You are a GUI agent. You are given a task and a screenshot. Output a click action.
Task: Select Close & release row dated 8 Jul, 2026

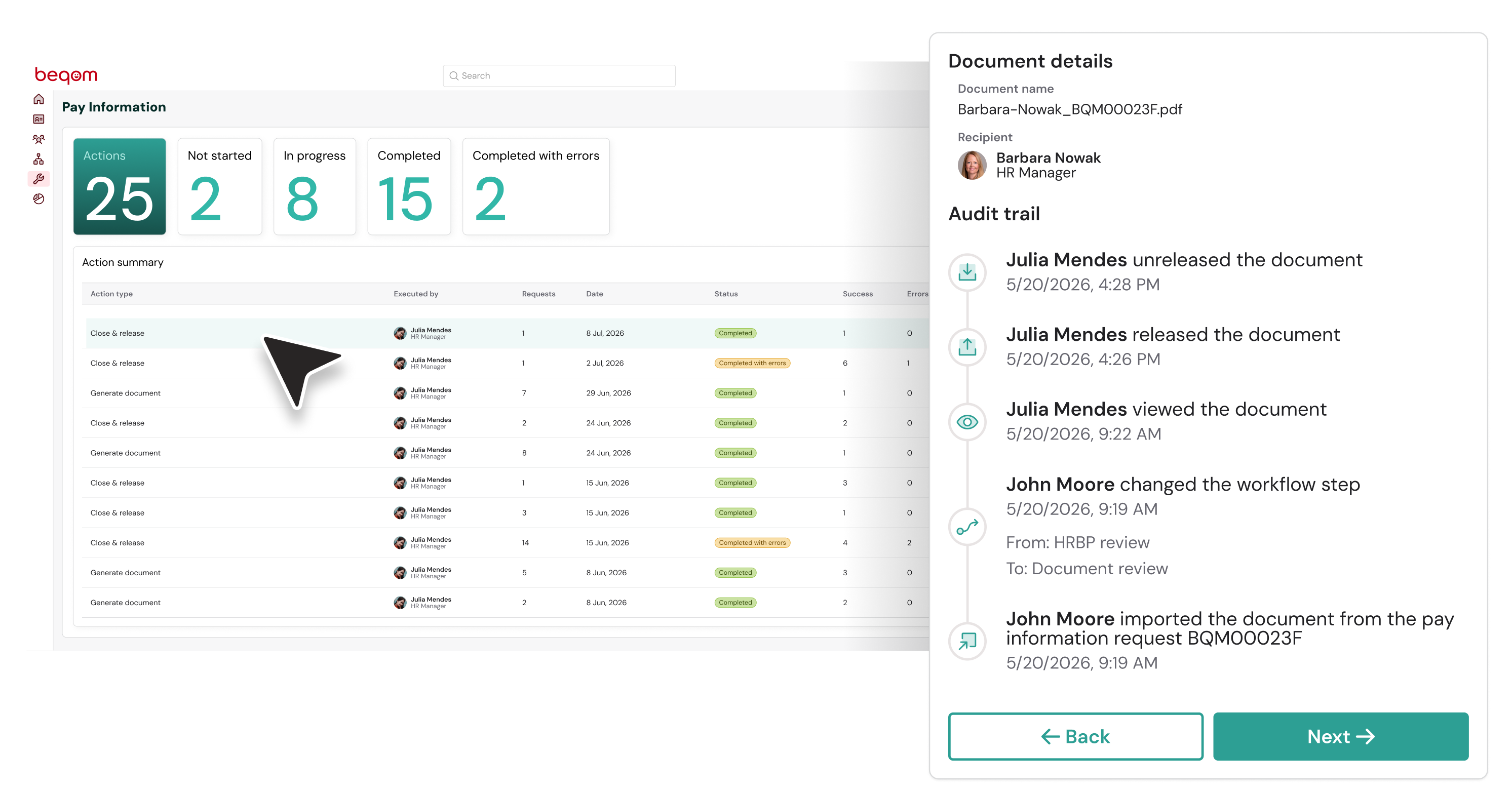(507, 333)
